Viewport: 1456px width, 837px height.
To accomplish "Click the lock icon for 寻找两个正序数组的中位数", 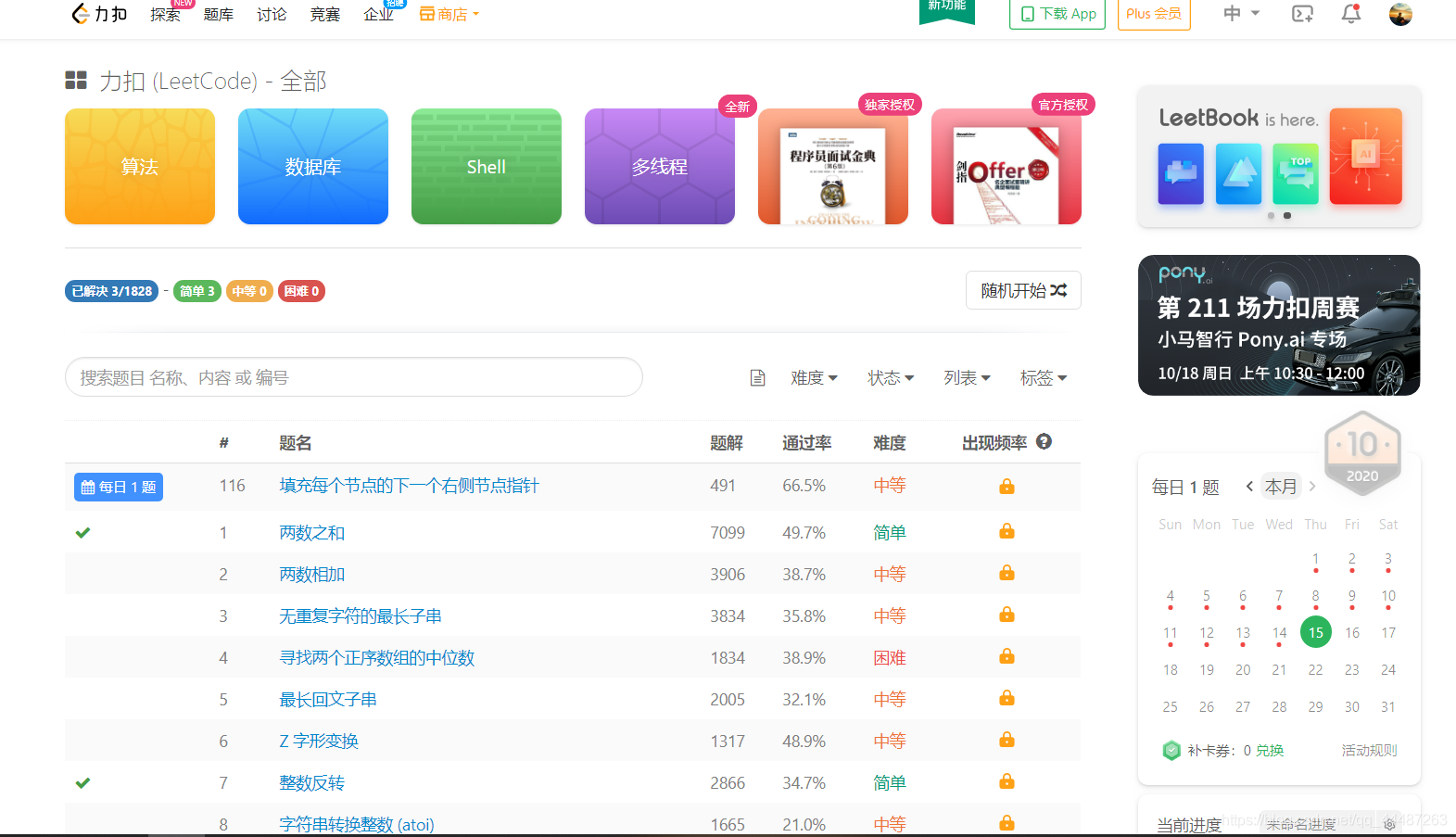I will pyautogui.click(x=1007, y=656).
